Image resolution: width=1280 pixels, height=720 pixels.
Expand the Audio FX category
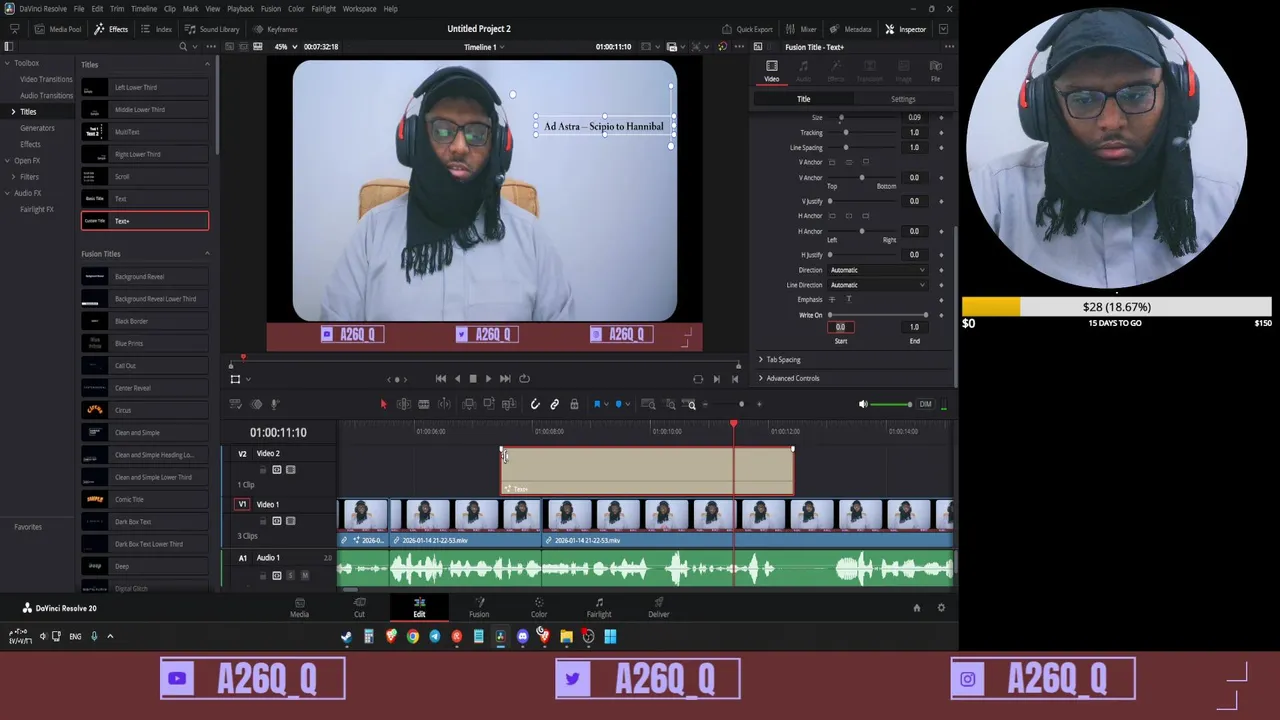click(6, 193)
